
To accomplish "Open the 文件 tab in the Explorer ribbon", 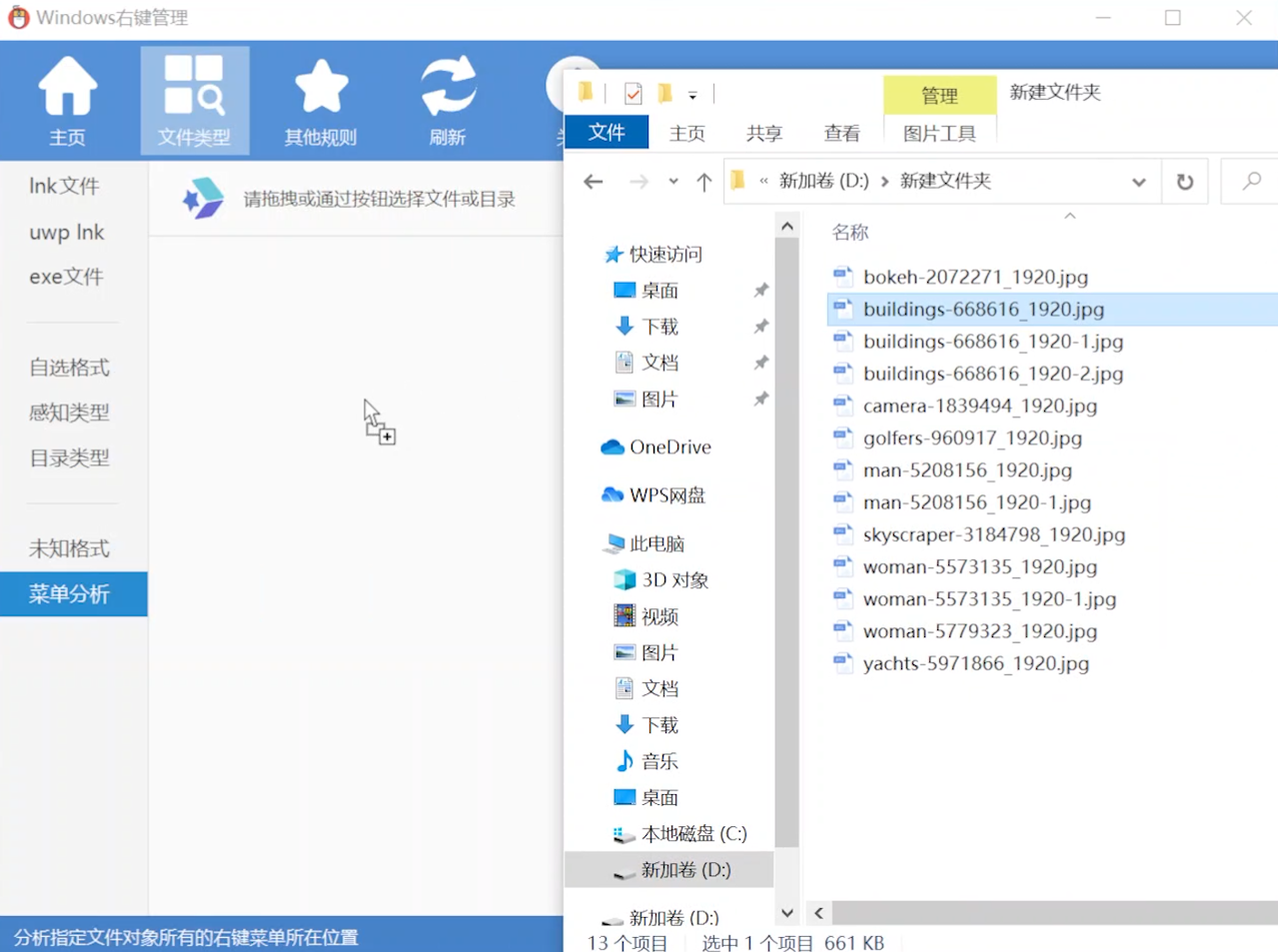I will 607,132.
